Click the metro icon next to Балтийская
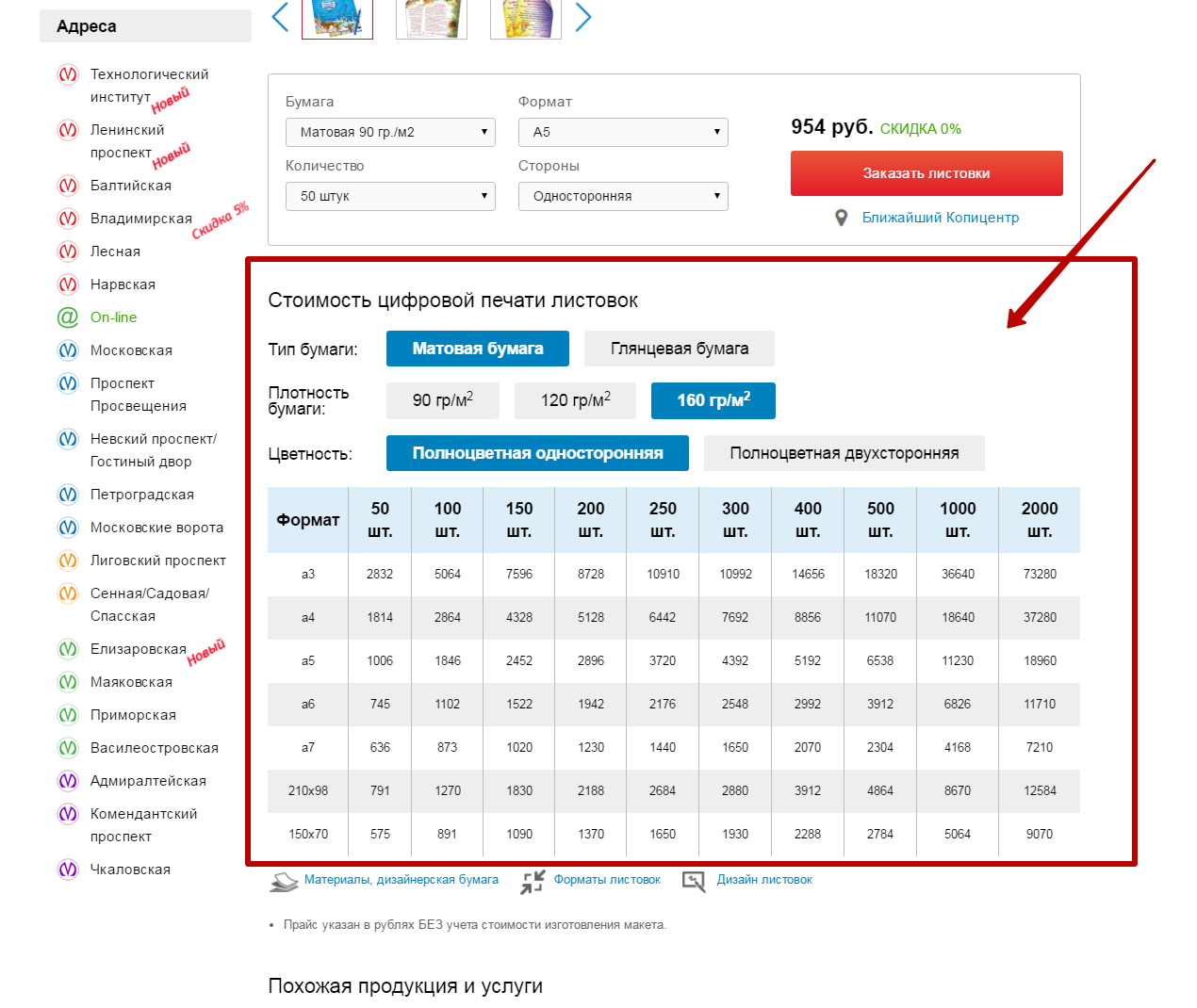This screenshot has height=1008, width=1197. point(68,186)
